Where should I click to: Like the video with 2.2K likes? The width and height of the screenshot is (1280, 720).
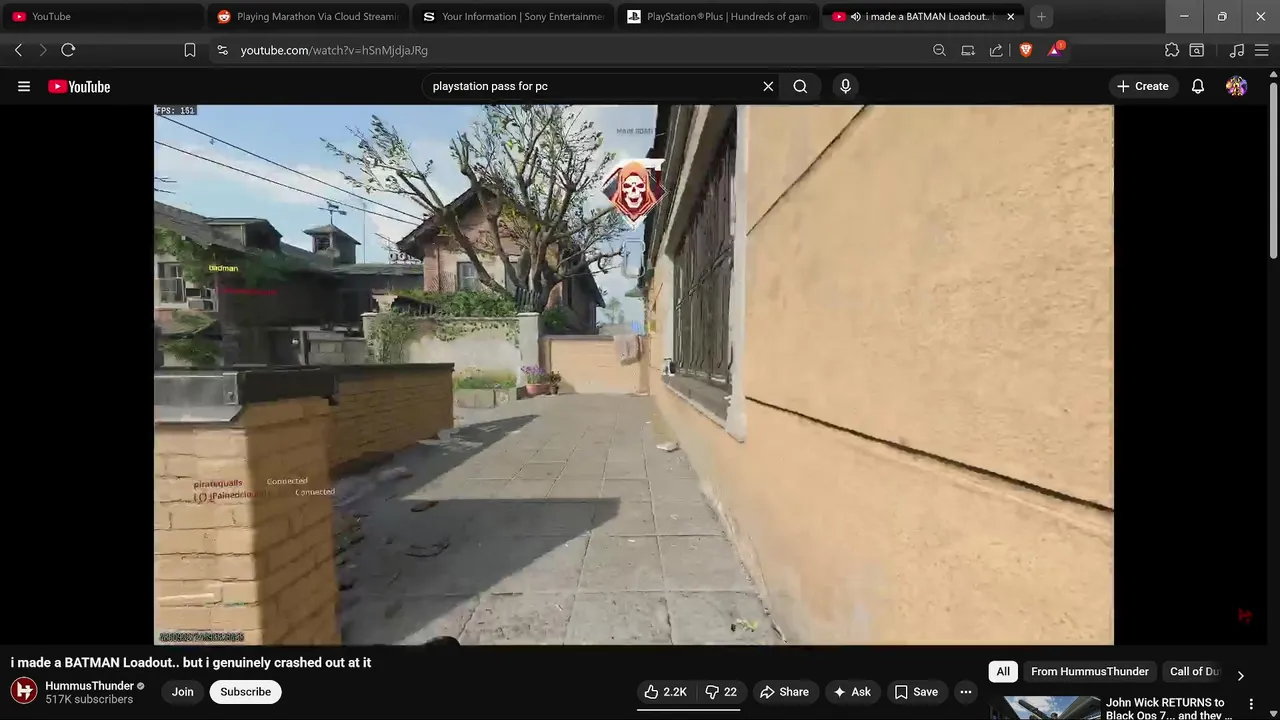pyautogui.click(x=666, y=692)
